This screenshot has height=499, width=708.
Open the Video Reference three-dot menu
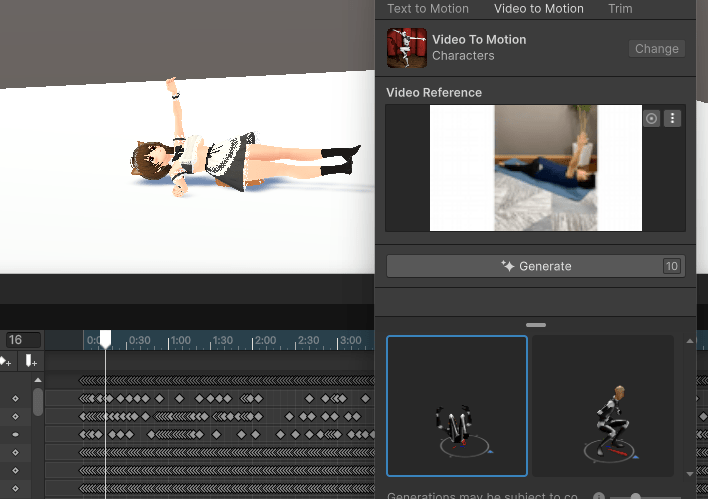click(673, 118)
